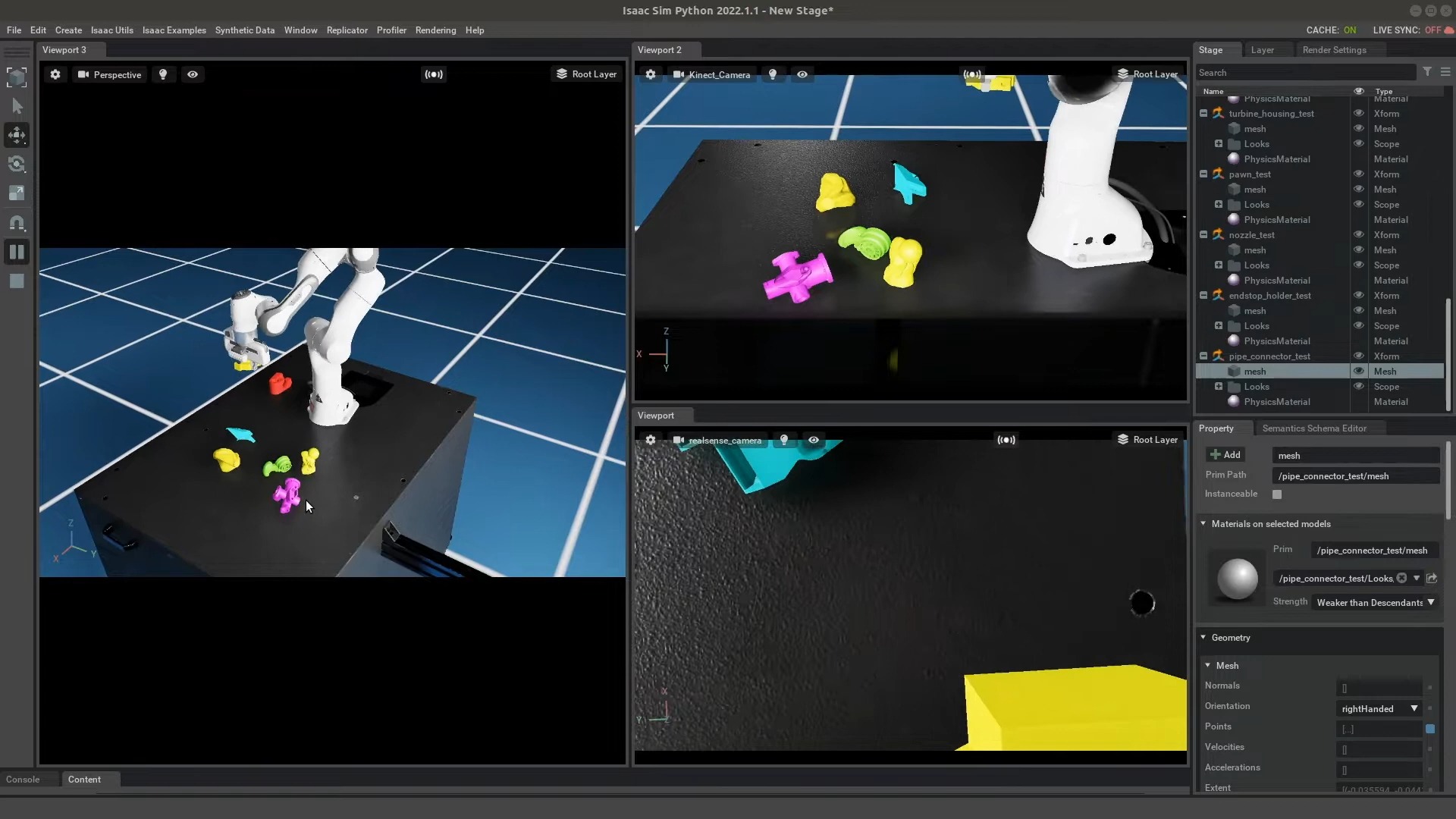Stop the simulation
The height and width of the screenshot is (819, 1456).
click(x=17, y=281)
